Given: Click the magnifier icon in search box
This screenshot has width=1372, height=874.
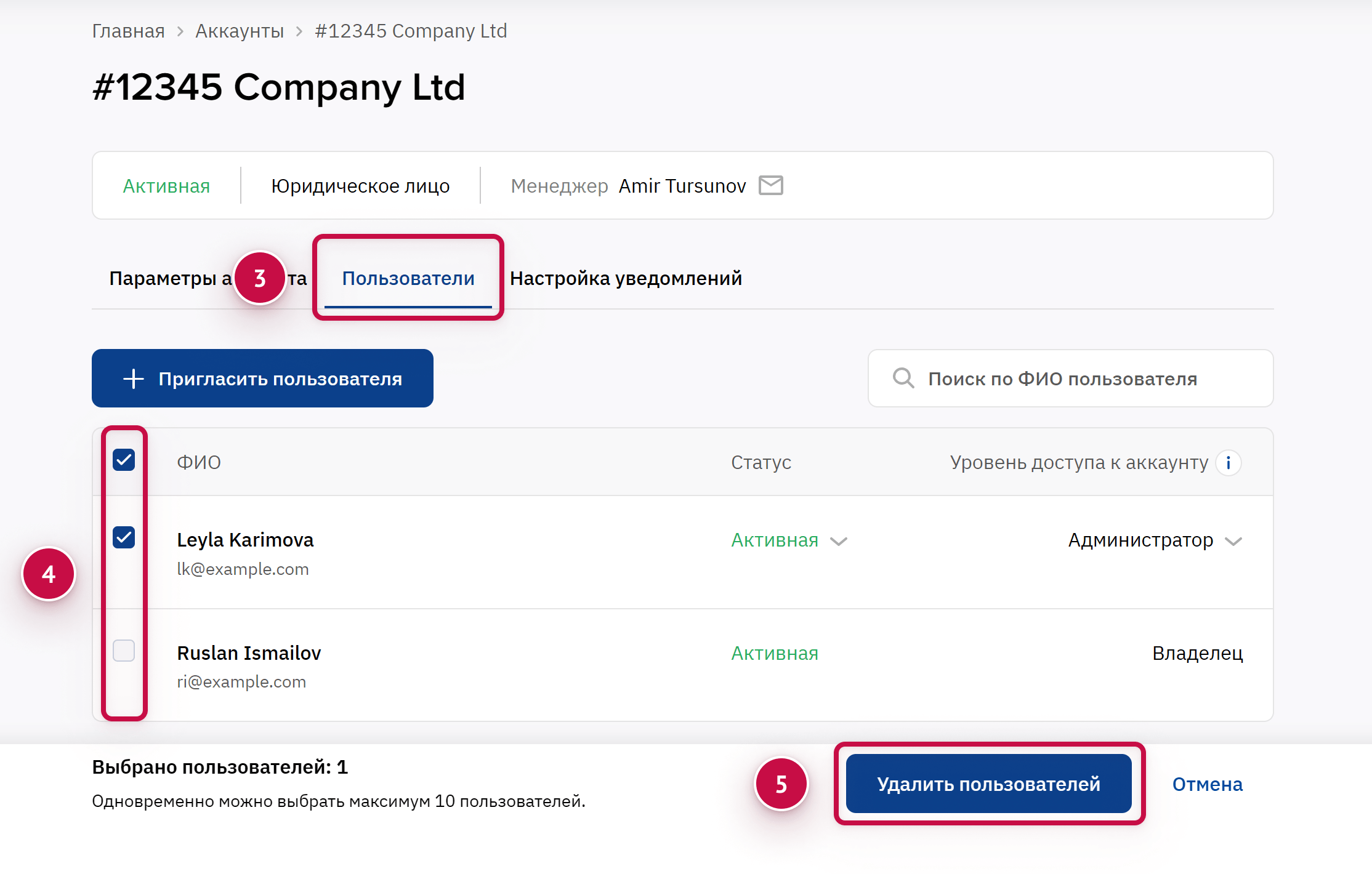Looking at the screenshot, I should pos(903,378).
